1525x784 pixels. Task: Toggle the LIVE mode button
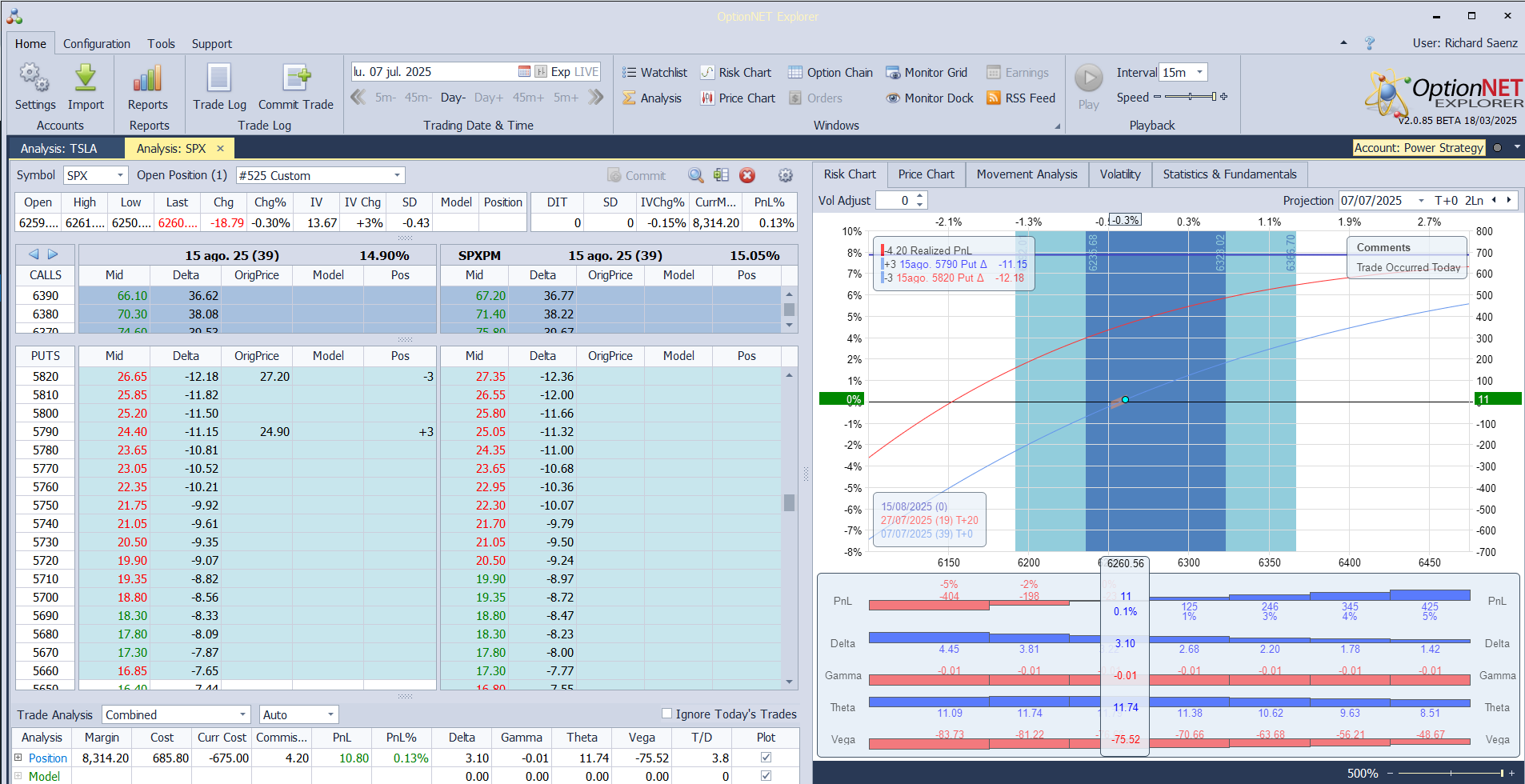(x=586, y=72)
